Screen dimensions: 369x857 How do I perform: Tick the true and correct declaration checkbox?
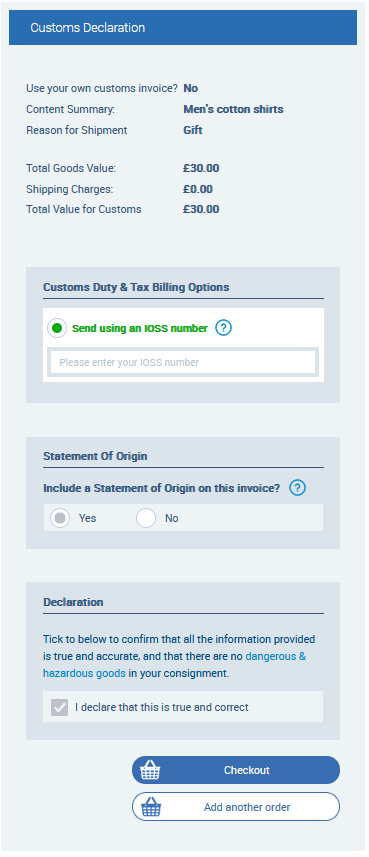(60, 707)
